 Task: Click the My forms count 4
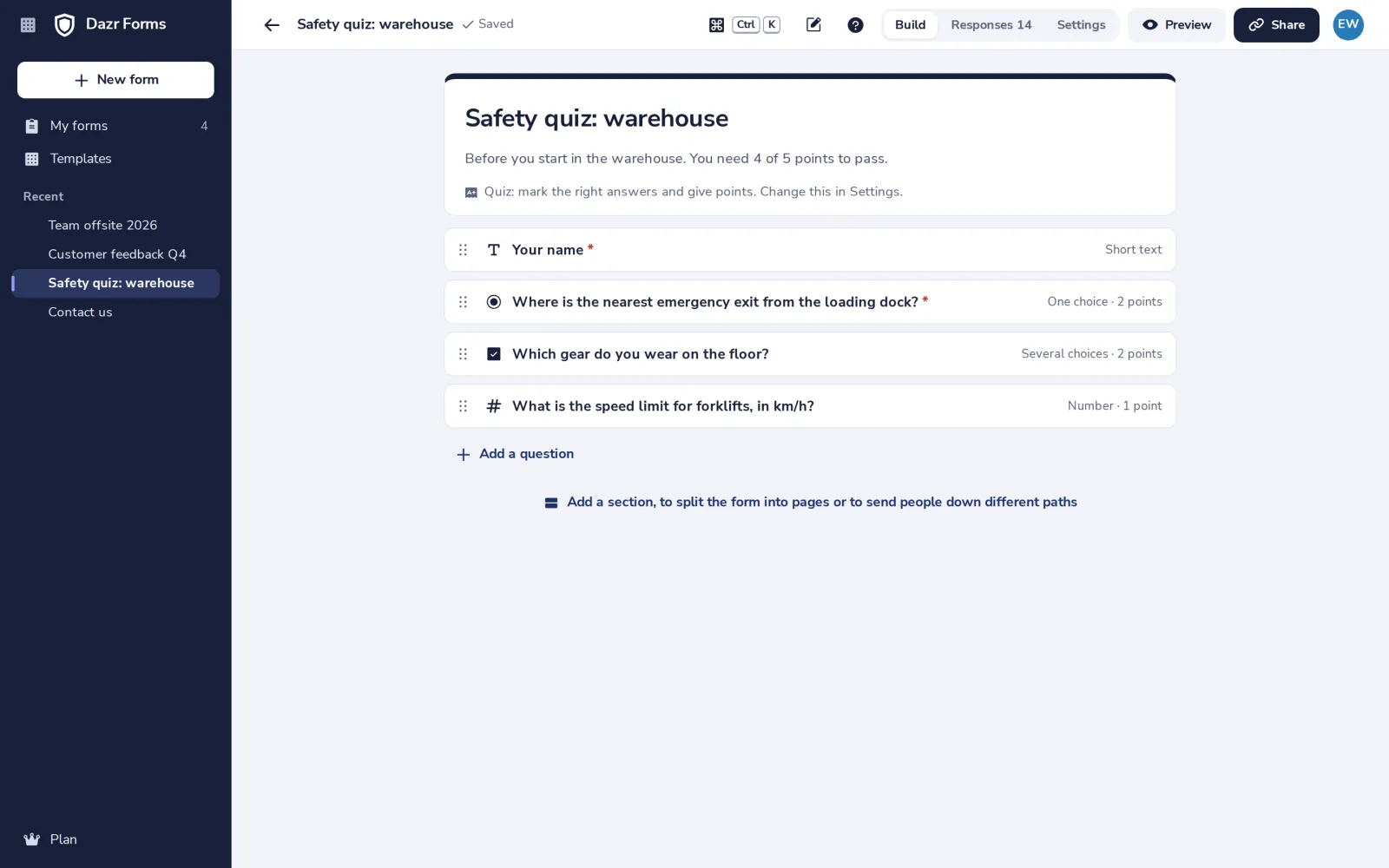coord(204,126)
